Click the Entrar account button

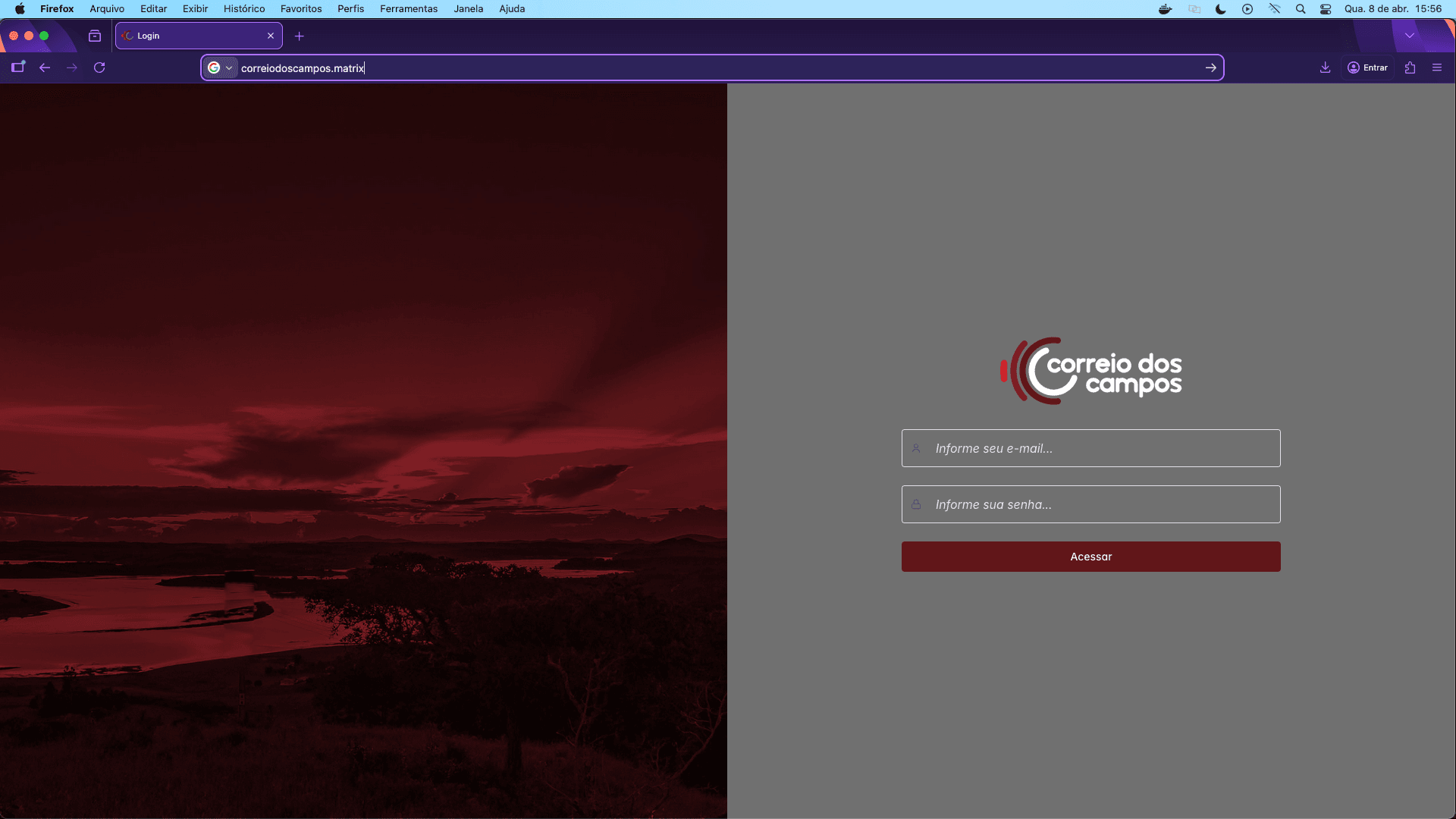point(1367,67)
